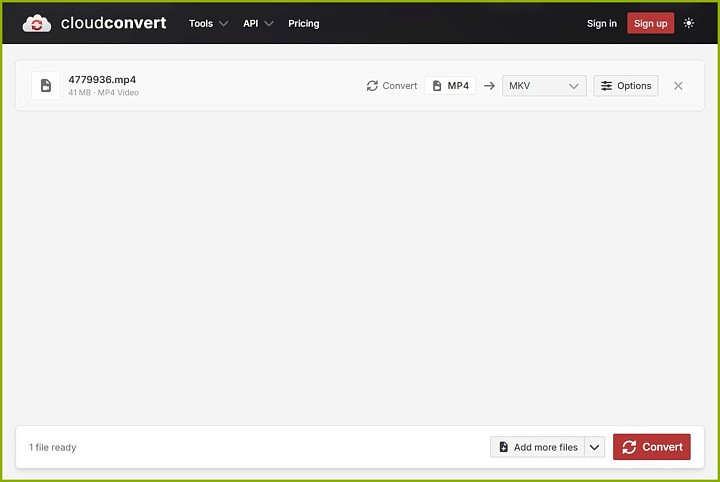
Task: Expand the Tools menu chevron
Action: point(223,23)
